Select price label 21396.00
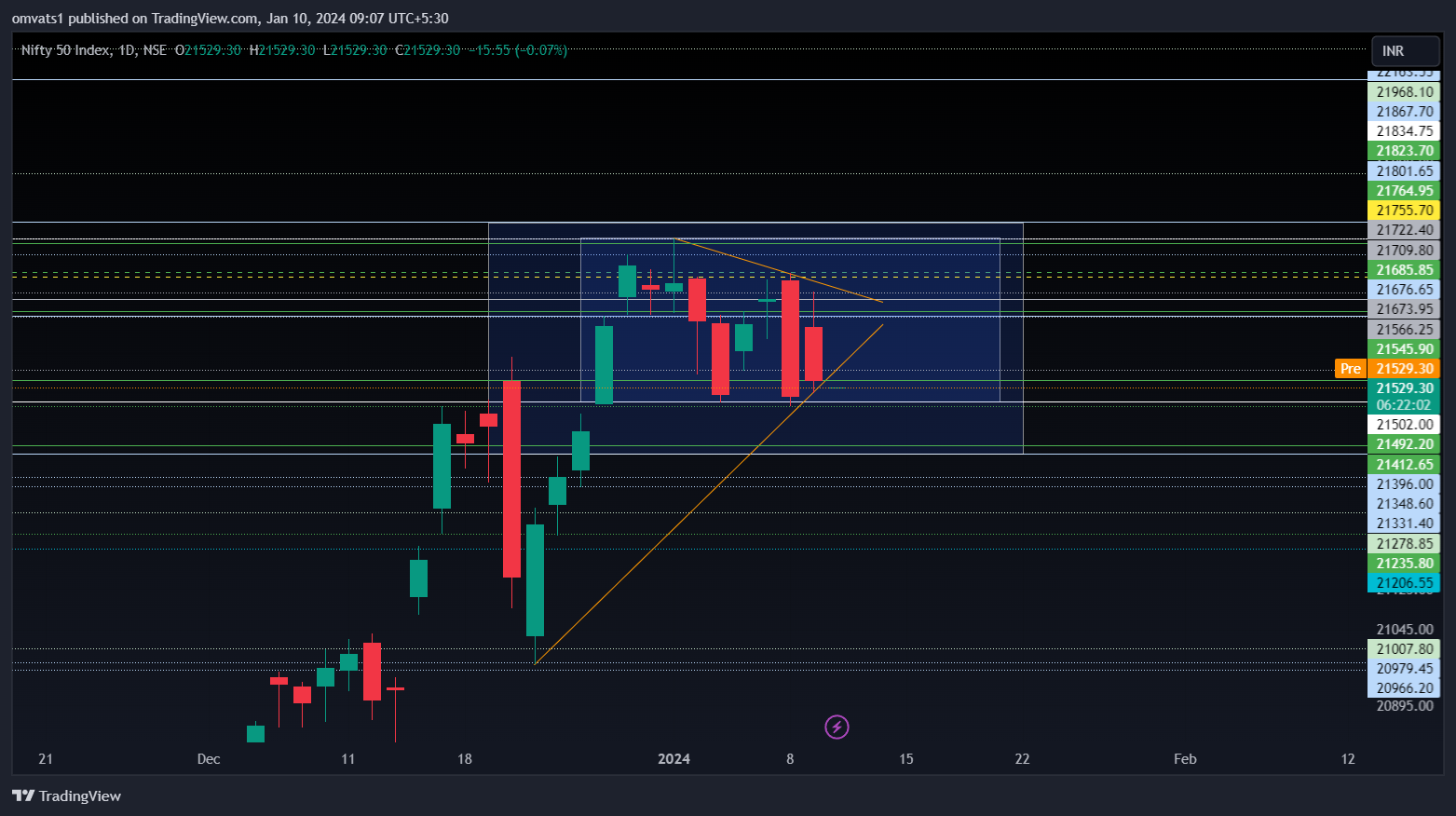The image size is (1456, 816). coord(1404,484)
